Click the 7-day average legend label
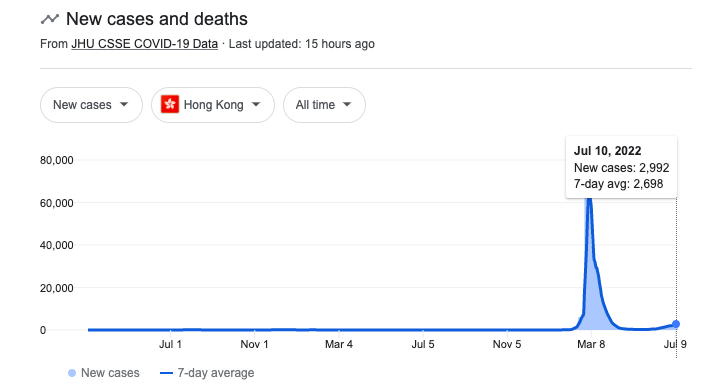 (216, 373)
